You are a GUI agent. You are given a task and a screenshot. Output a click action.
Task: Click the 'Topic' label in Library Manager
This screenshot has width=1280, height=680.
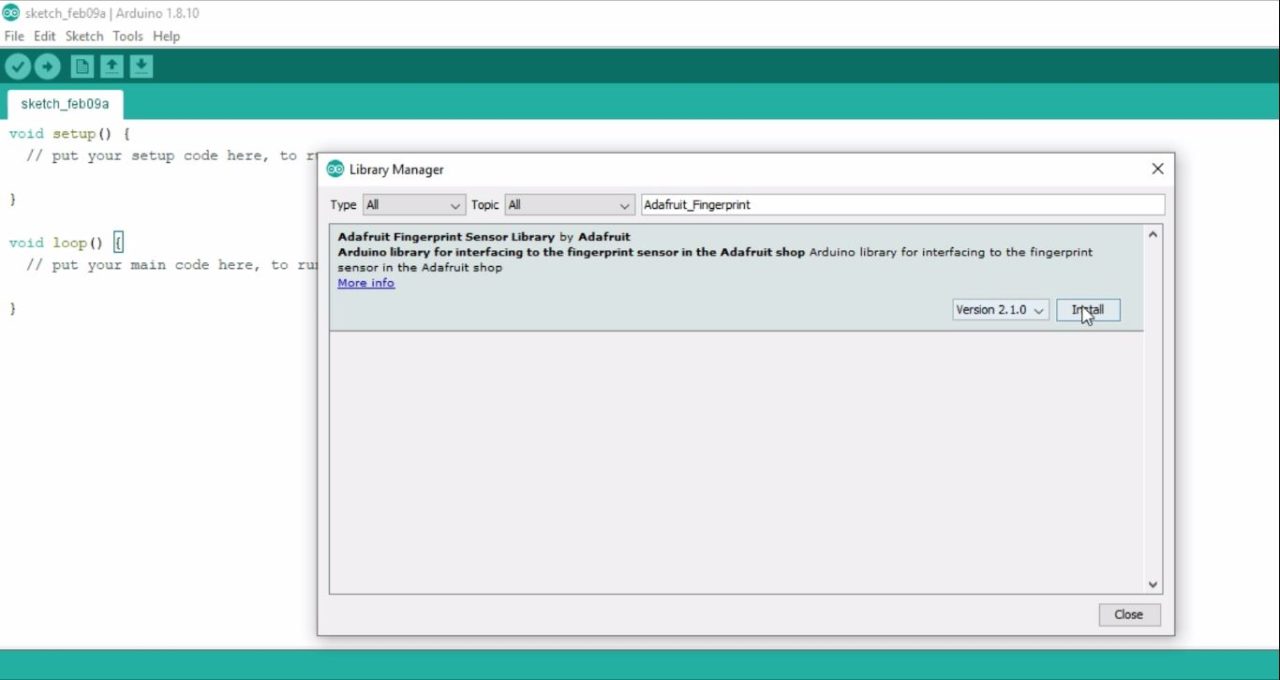[485, 205]
